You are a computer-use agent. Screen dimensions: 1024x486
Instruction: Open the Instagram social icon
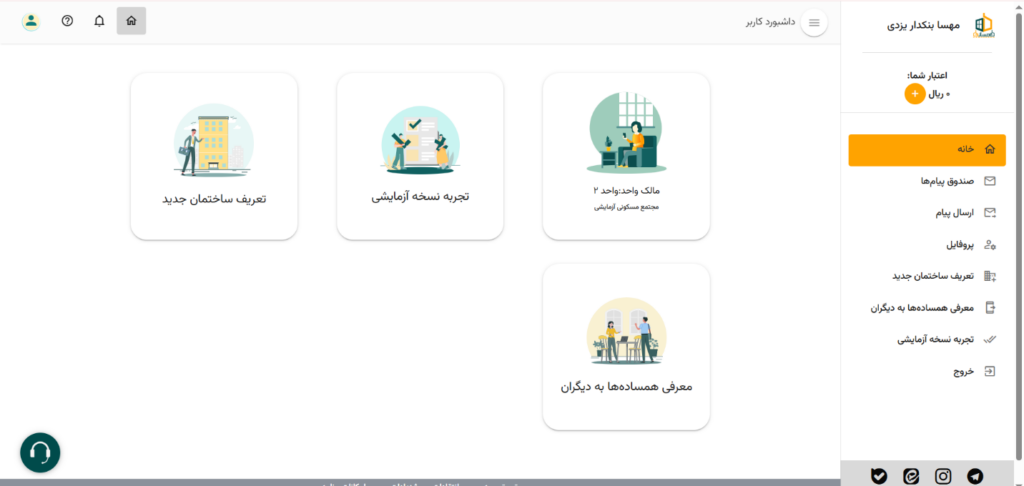tap(943, 476)
